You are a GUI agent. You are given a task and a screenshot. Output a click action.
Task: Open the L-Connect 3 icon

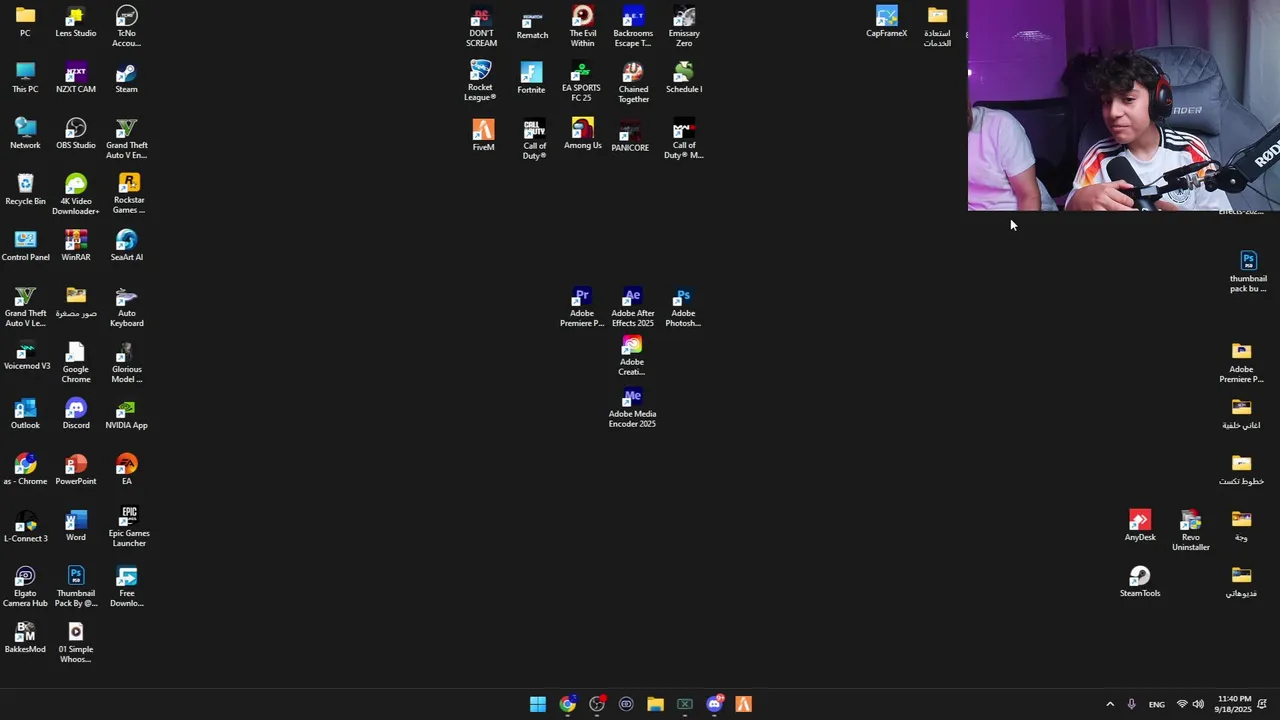tap(25, 526)
